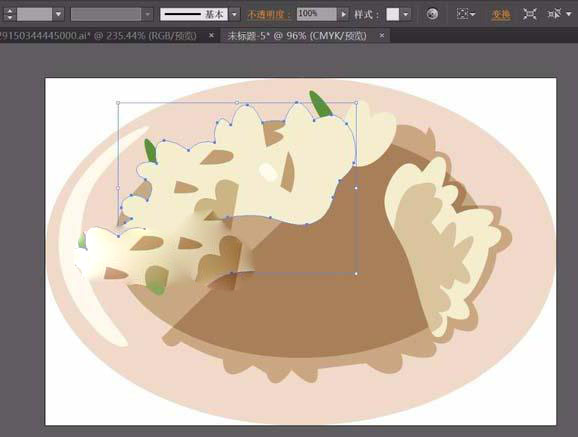Open the opacity slider arrow button

pyautogui.click(x=343, y=14)
